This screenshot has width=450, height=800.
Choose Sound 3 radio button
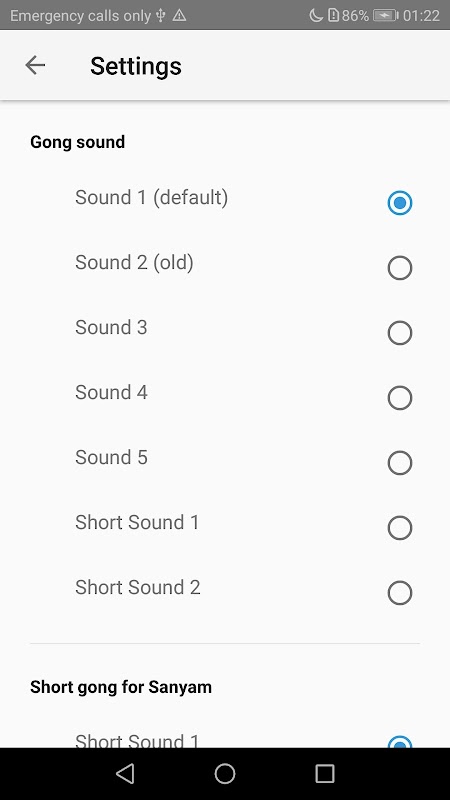pyautogui.click(x=399, y=333)
